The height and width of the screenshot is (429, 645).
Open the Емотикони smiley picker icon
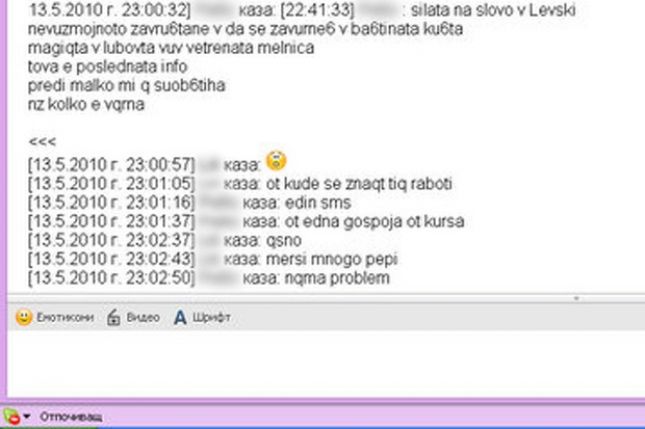(x=24, y=318)
